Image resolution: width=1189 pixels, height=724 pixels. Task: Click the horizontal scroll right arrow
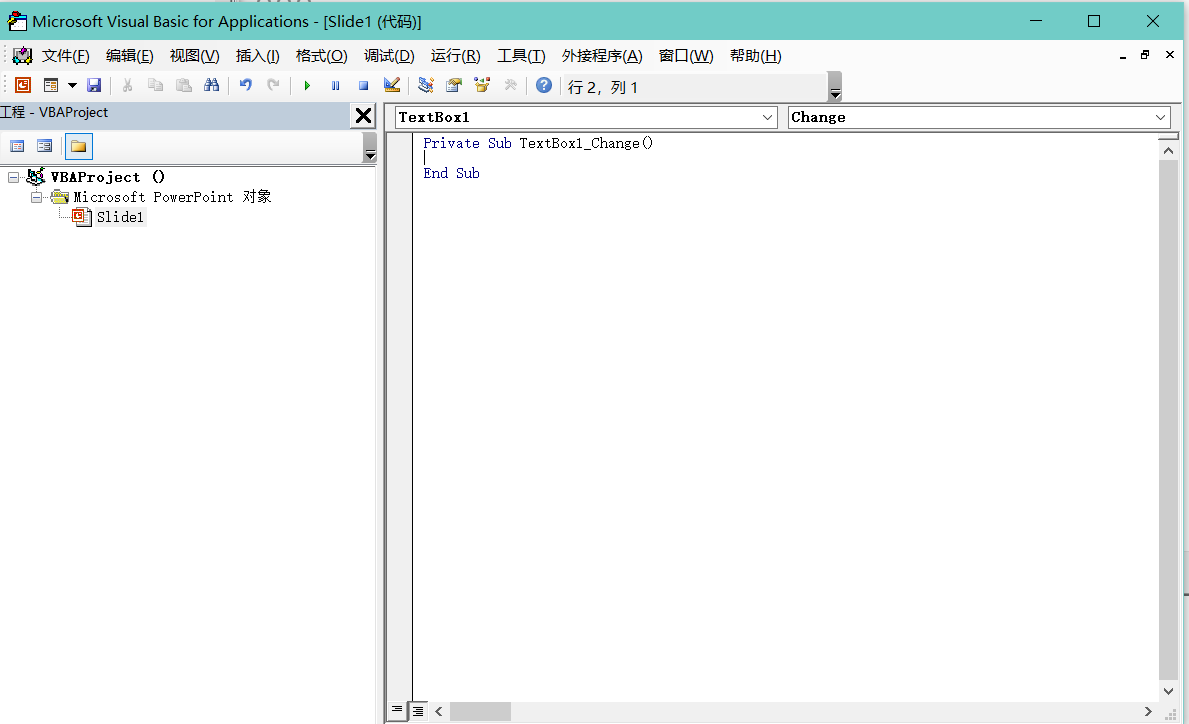tap(1148, 712)
